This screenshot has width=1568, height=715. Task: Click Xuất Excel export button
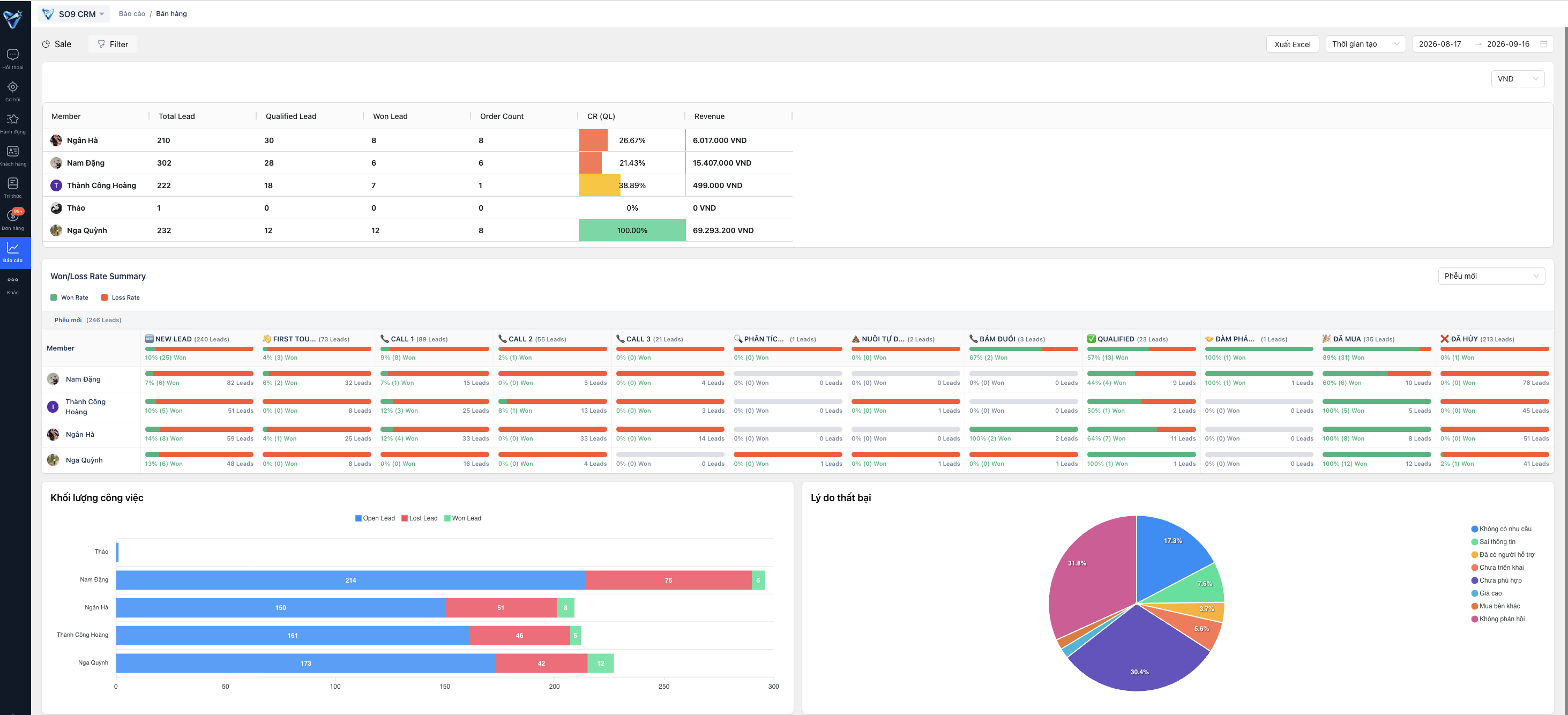click(x=1292, y=44)
